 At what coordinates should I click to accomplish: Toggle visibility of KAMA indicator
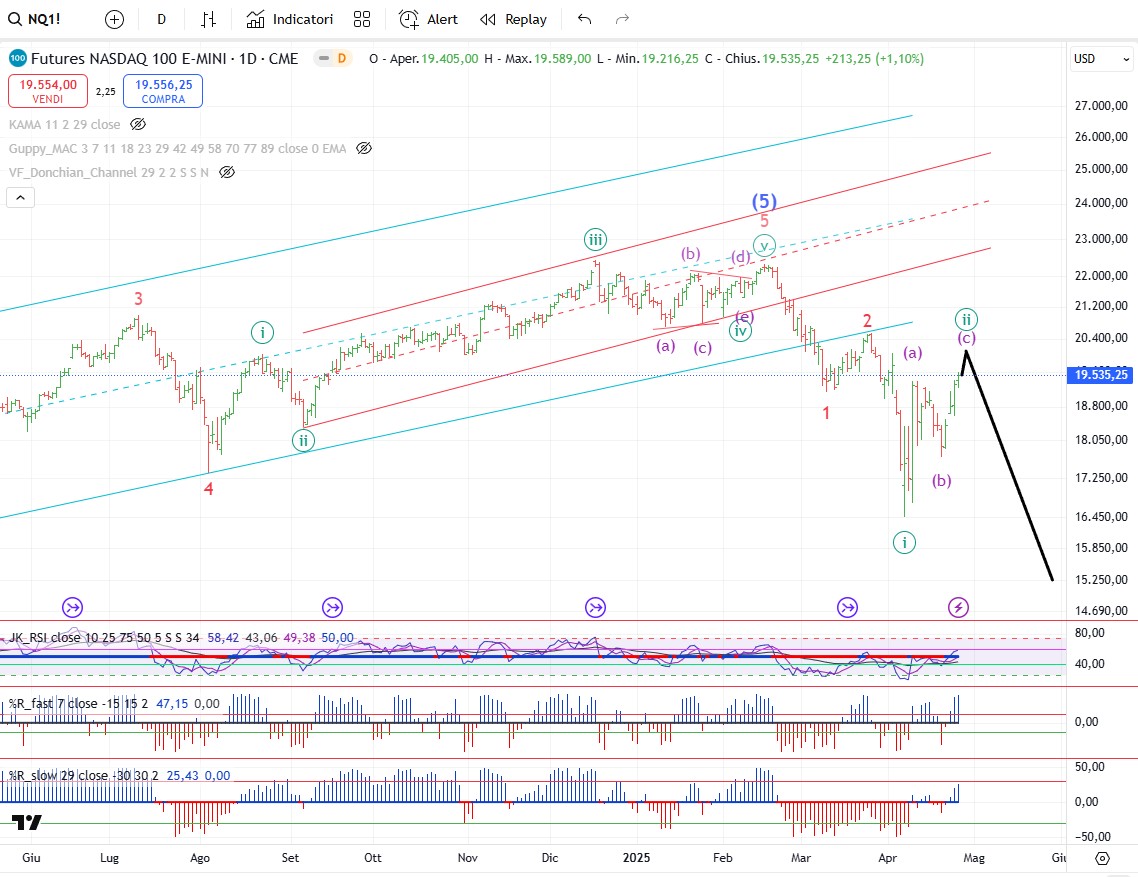(x=138, y=124)
